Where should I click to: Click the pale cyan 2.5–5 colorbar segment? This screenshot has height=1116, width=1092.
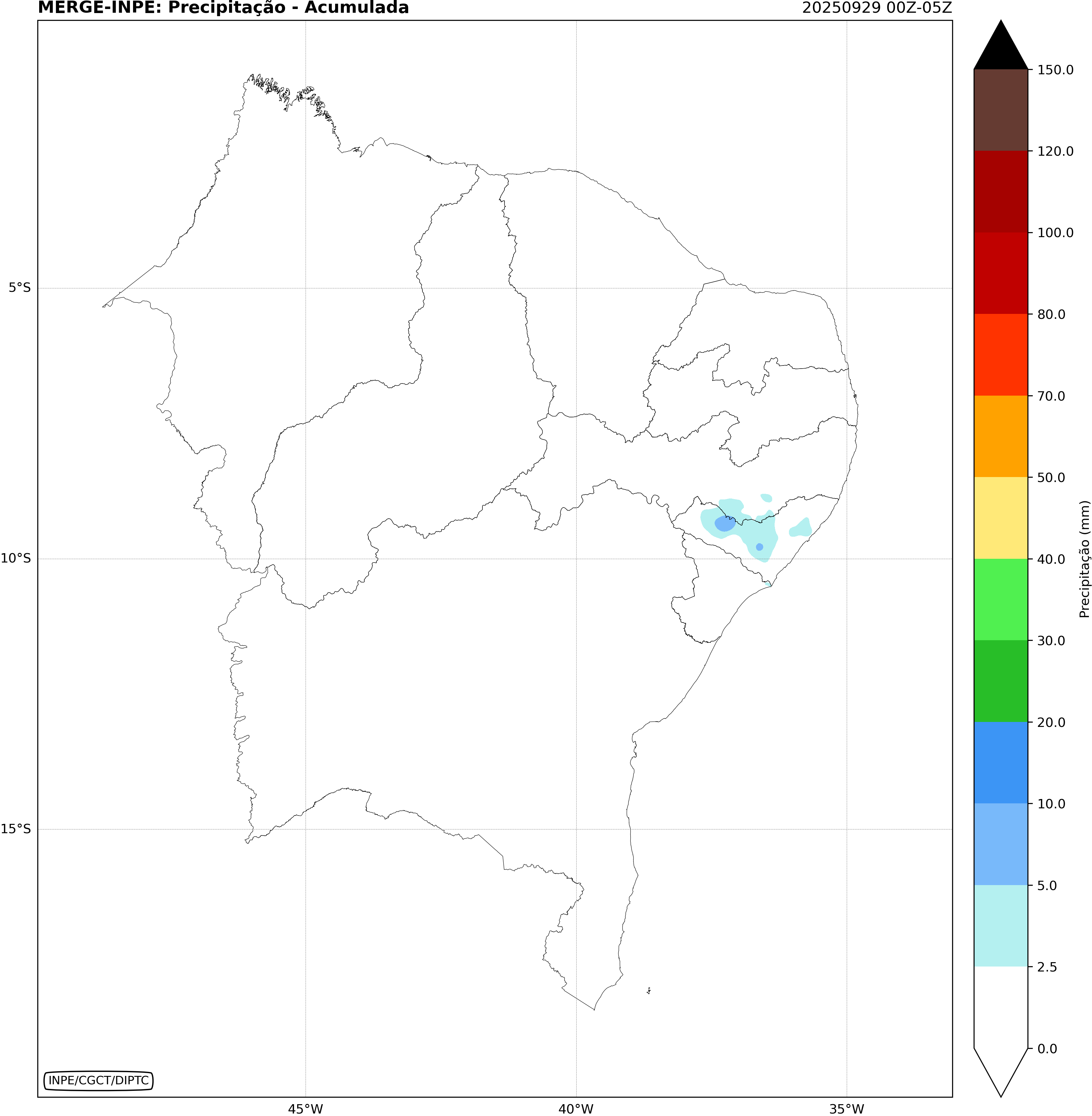(1000, 925)
